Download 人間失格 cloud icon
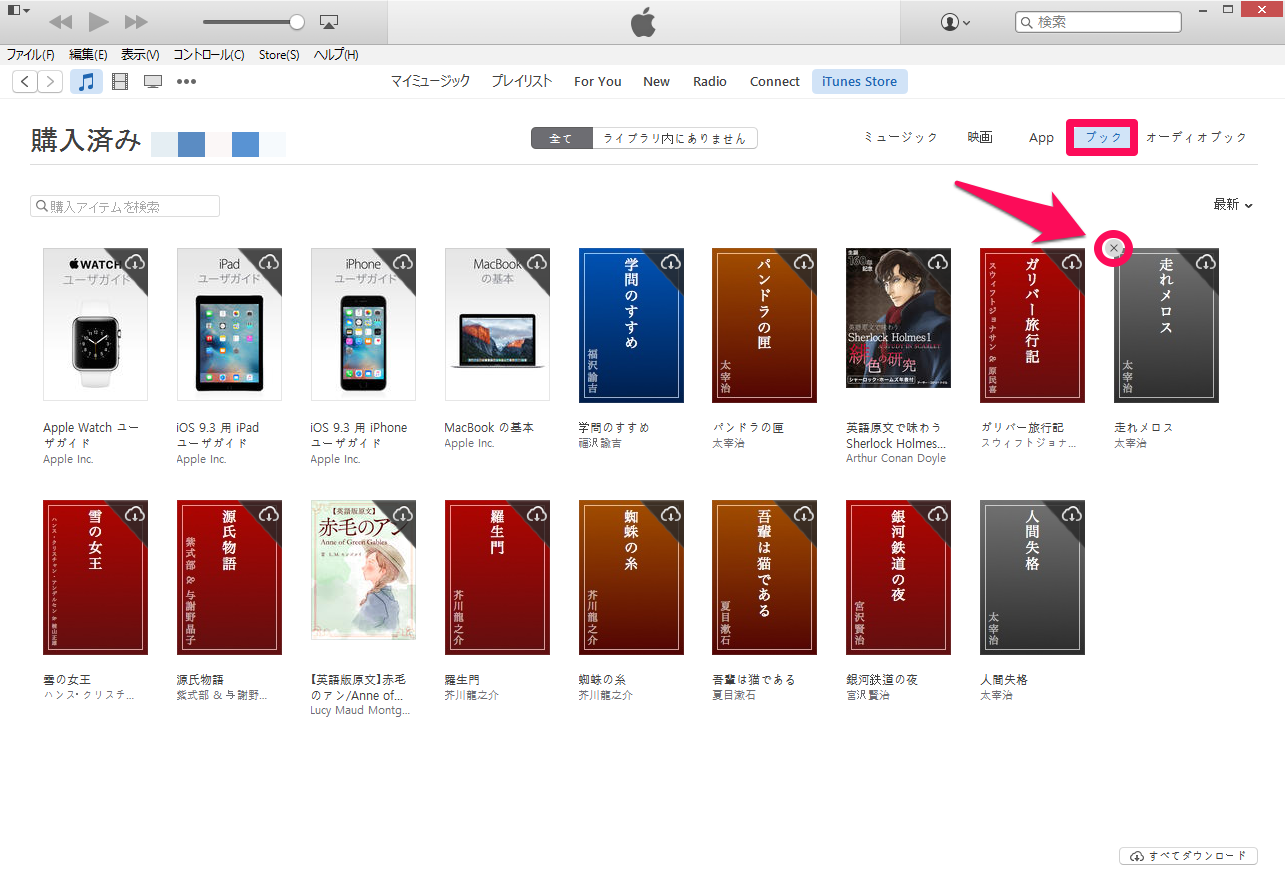The width and height of the screenshot is (1285, 877). click(x=1072, y=514)
